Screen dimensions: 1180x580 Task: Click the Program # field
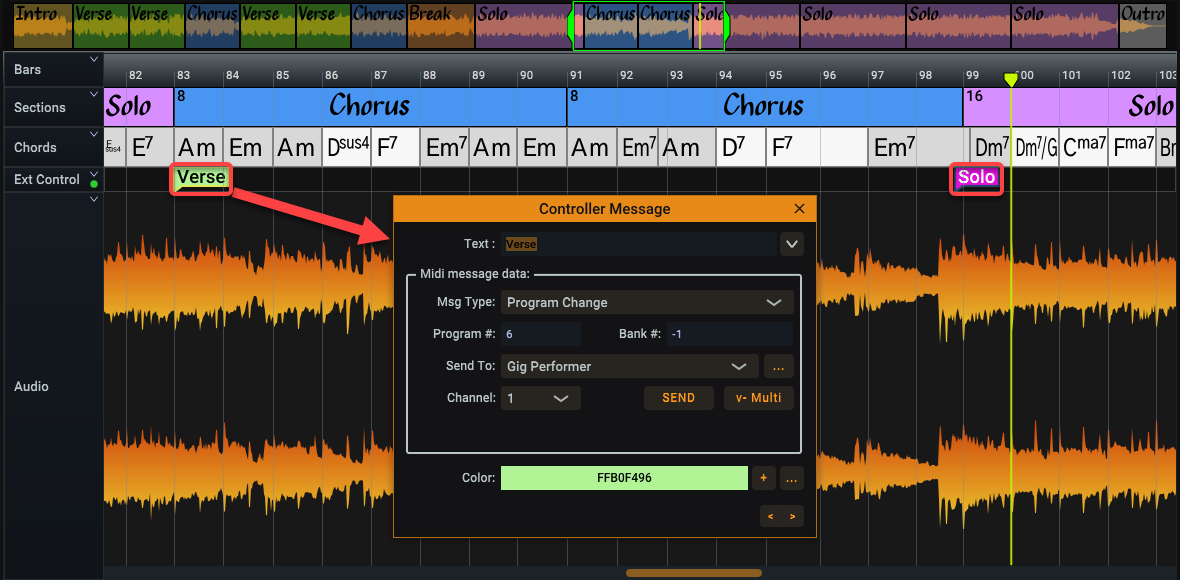pyautogui.click(x=540, y=334)
